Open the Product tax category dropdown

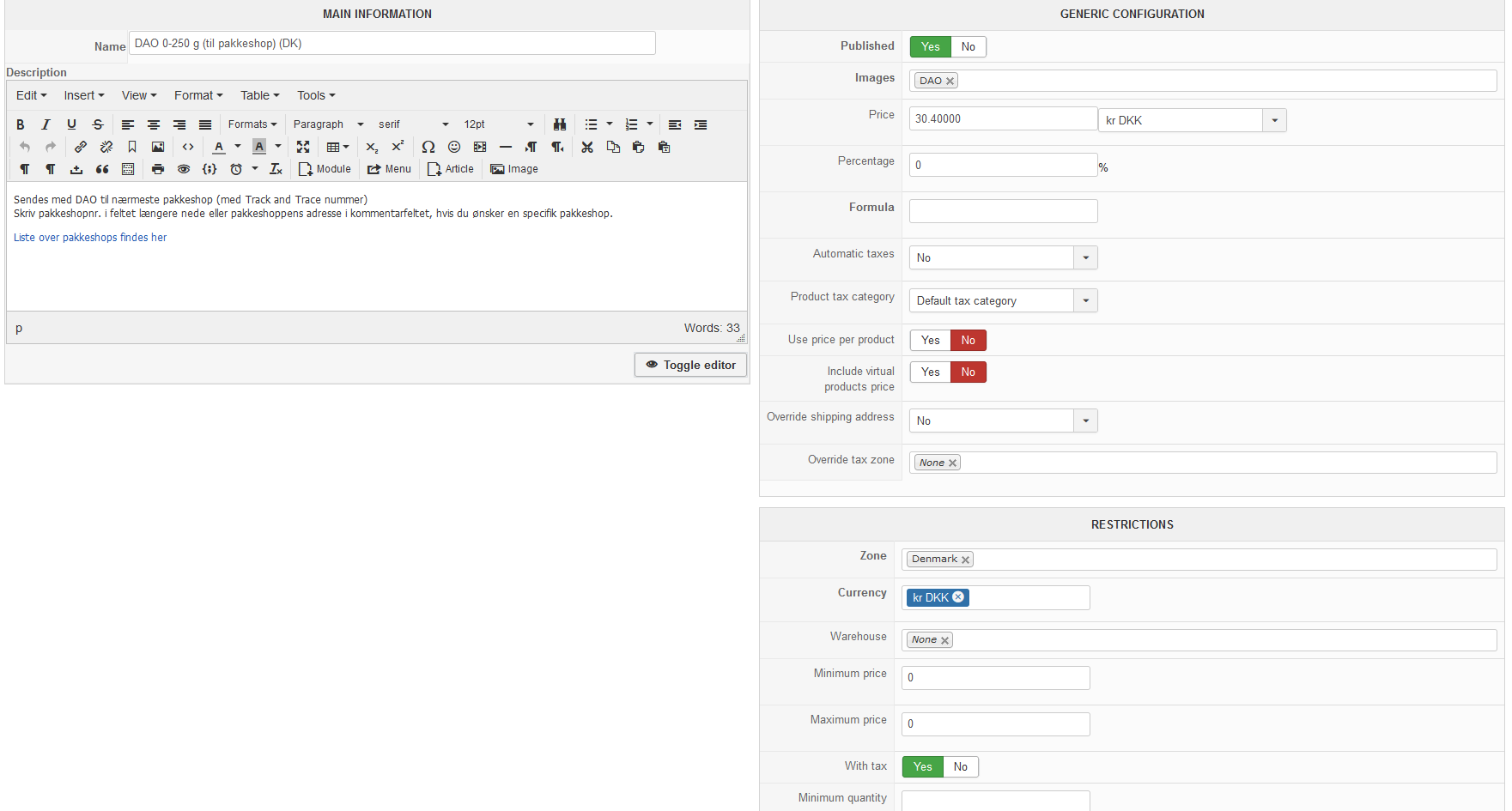[1085, 300]
